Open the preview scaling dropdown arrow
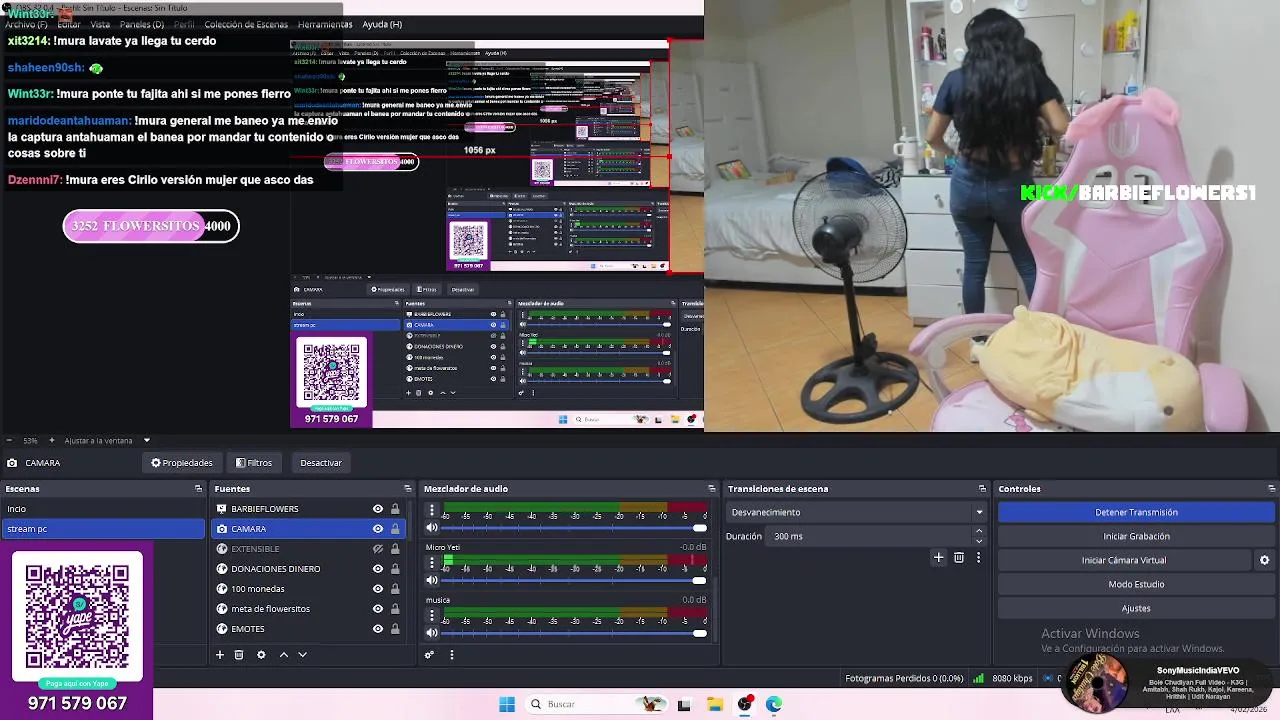This screenshot has width=1280, height=720. point(146,440)
